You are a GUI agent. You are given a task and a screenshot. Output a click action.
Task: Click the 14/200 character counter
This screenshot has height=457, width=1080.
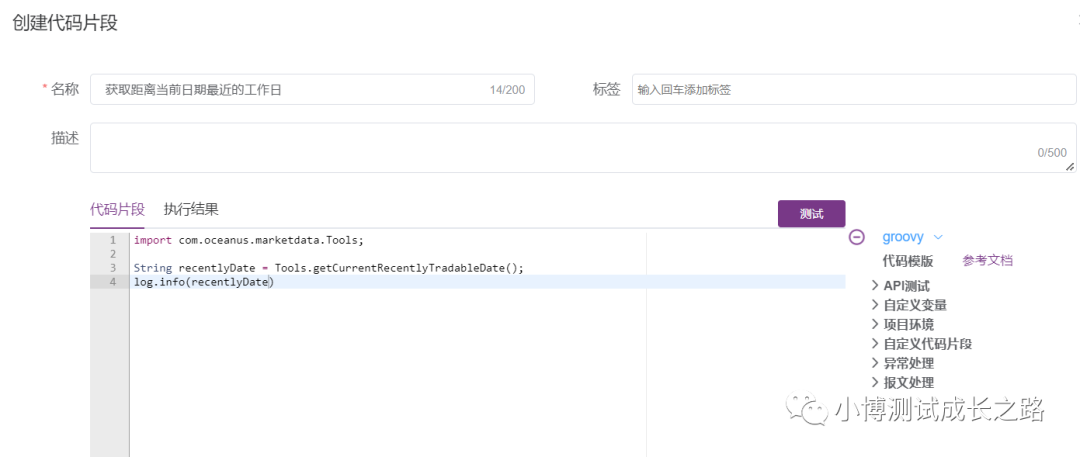tap(507, 90)
